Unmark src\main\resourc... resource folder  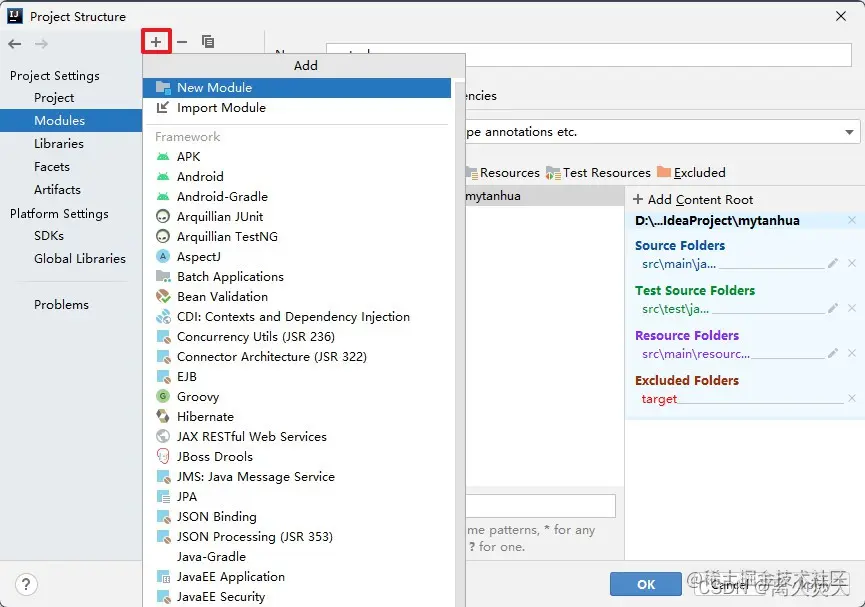pos(852,353)
